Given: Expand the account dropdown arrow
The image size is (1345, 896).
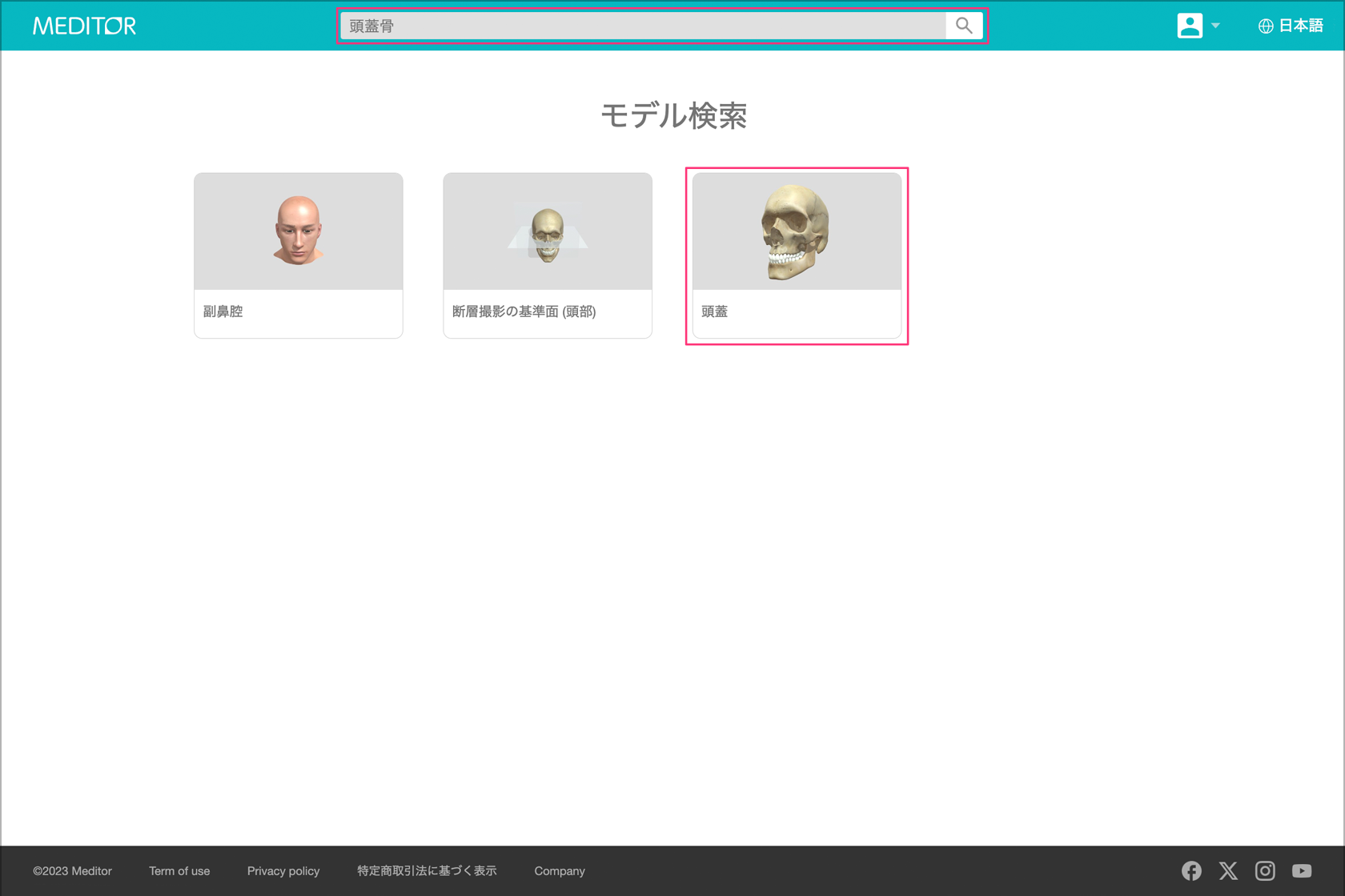Looking at the screenshot, I should pos(1215,26).
